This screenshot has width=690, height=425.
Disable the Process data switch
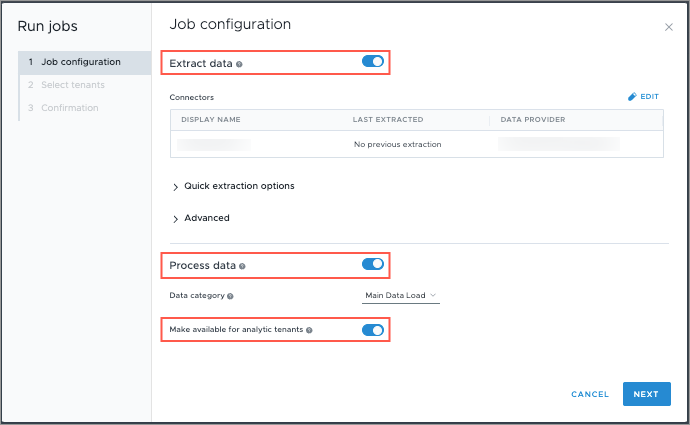pos(373,265)
